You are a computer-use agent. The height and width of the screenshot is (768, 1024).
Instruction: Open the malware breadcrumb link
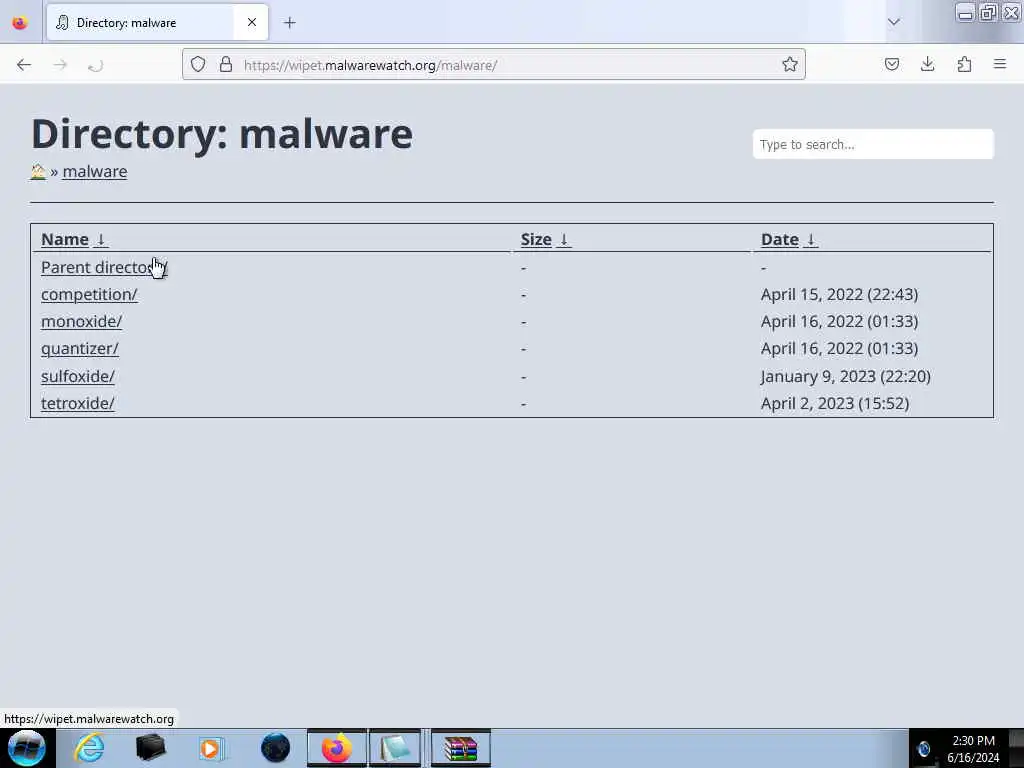(x=95, y=172)
